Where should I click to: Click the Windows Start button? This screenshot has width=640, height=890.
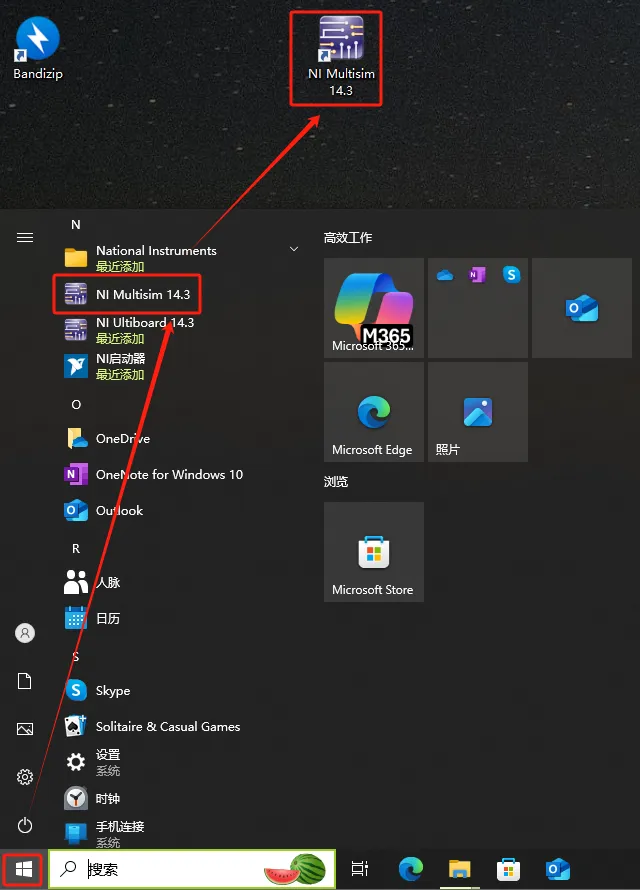point(23,868)
